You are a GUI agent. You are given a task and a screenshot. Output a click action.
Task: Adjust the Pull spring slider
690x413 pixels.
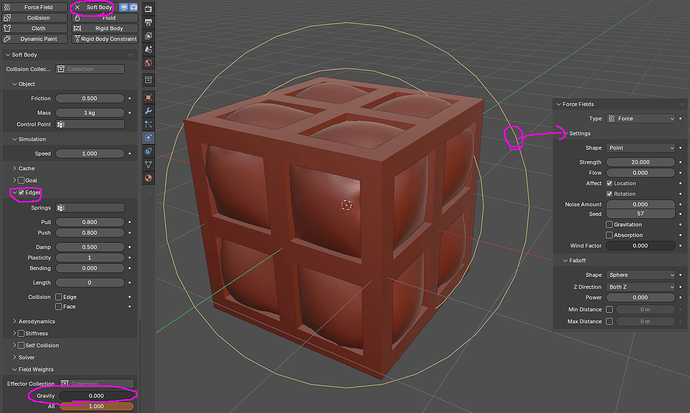tap(90, 222)
